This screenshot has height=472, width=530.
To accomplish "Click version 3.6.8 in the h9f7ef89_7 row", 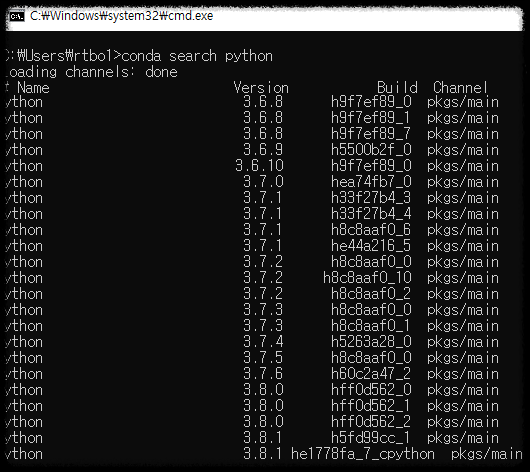I will pyautogui.click(x=263, y=134).
